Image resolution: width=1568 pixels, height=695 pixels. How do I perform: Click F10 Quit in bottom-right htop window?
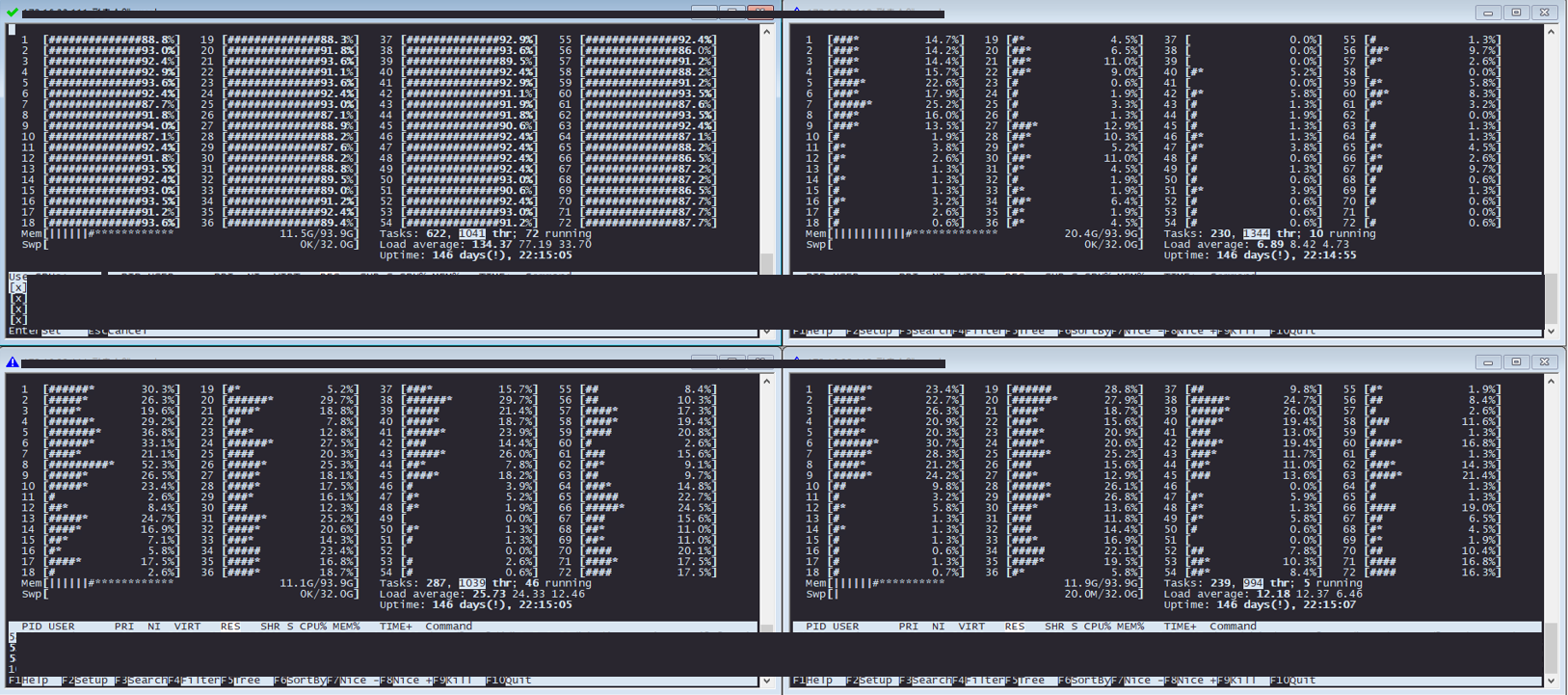click(1293, 681)
